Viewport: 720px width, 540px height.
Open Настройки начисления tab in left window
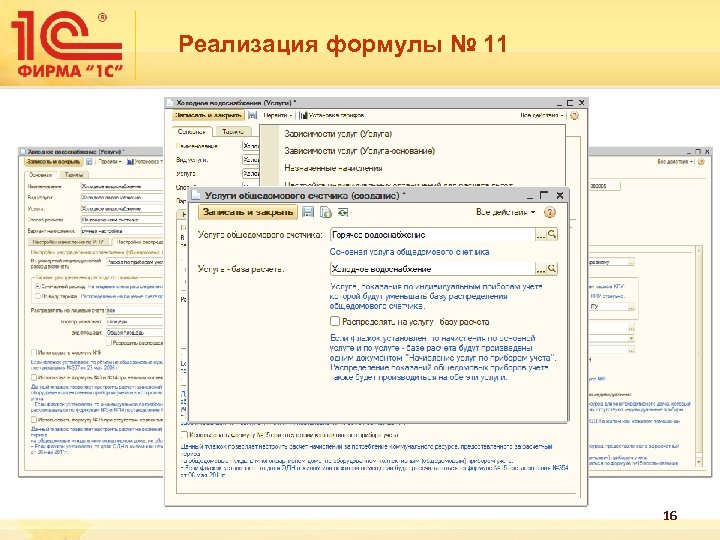pyautogui.click(x=68, y=242)
